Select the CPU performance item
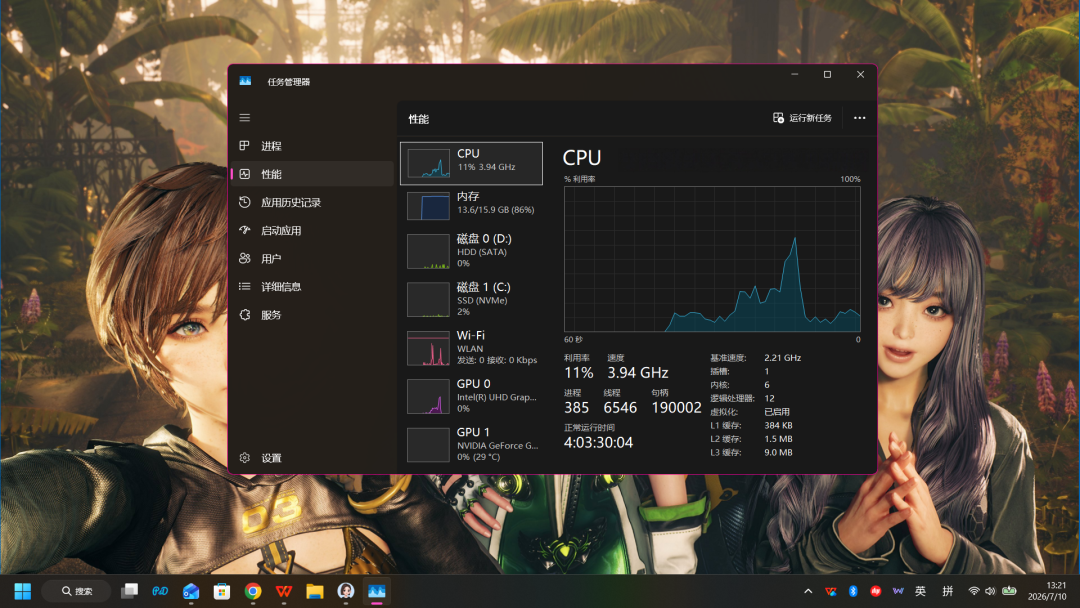 click(471, 163)
